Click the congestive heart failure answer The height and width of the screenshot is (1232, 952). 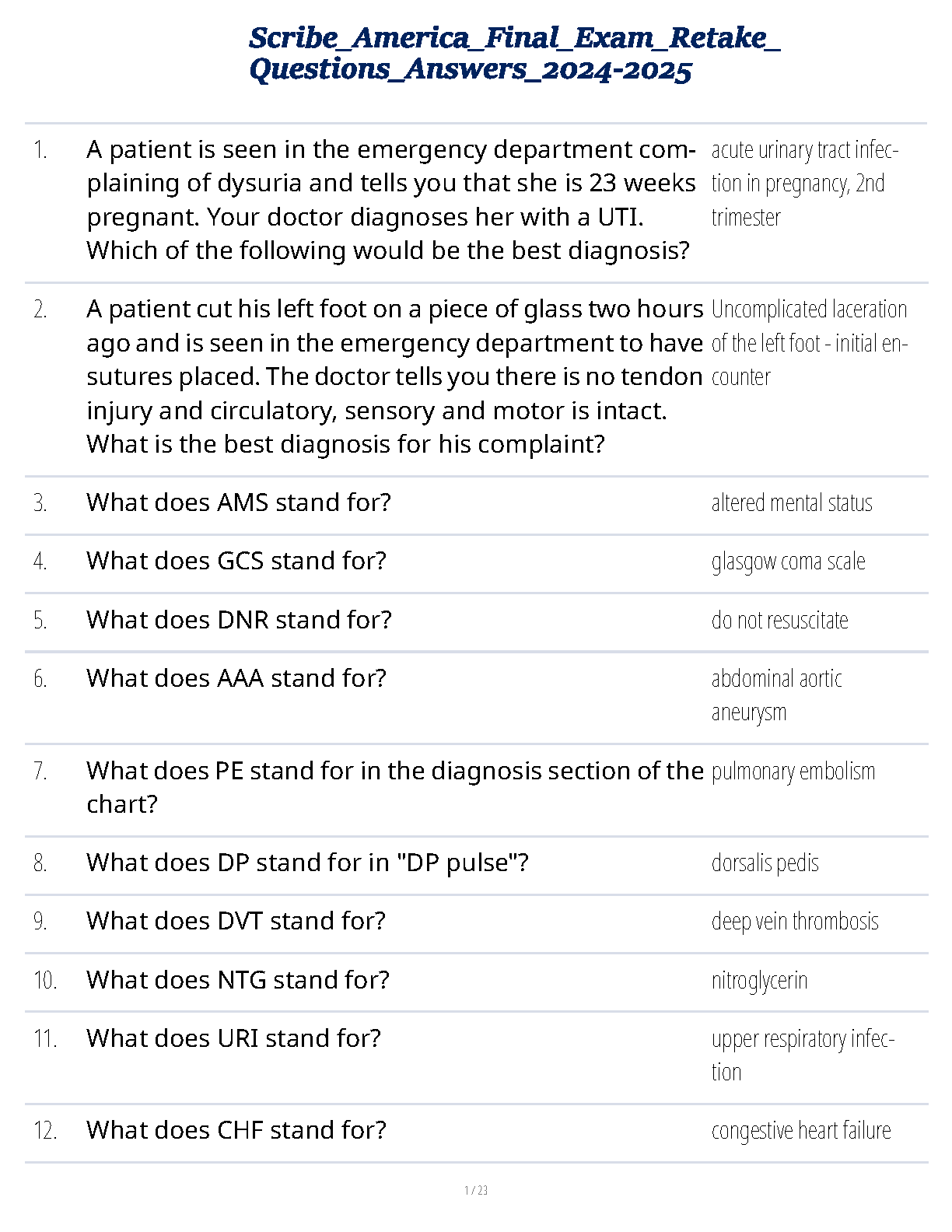click(801, 1131)
